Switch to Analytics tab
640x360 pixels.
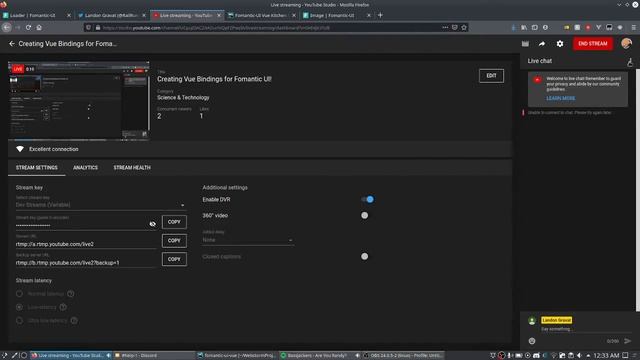point(85,168)
